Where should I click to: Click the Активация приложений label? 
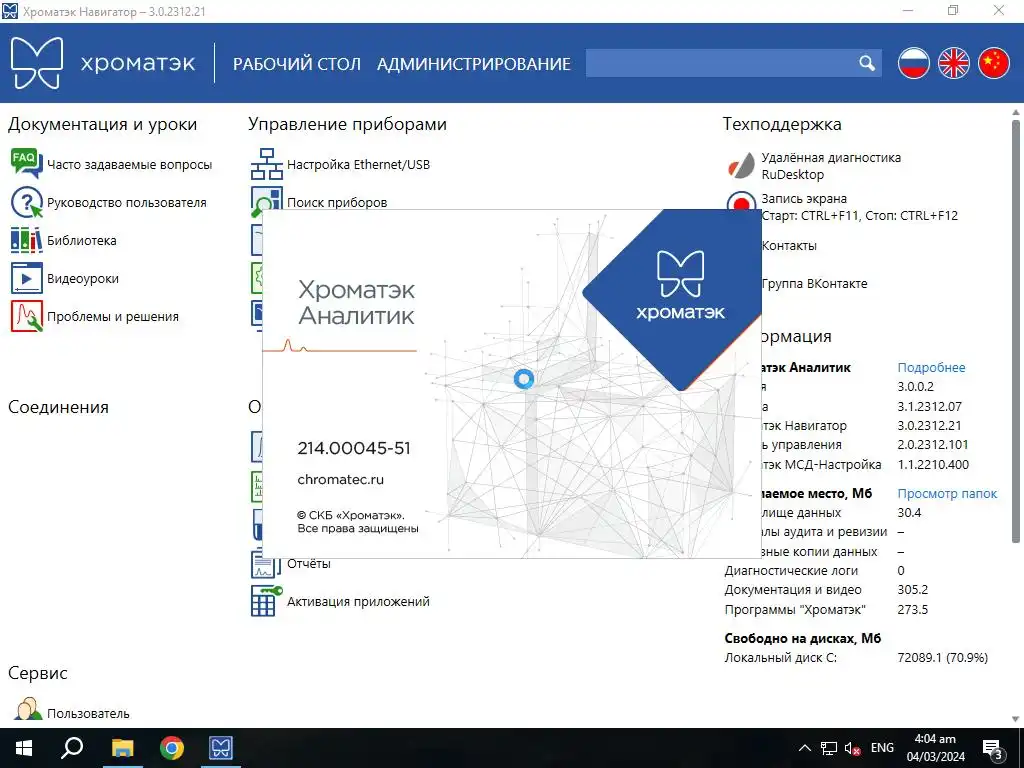point(359,601)
